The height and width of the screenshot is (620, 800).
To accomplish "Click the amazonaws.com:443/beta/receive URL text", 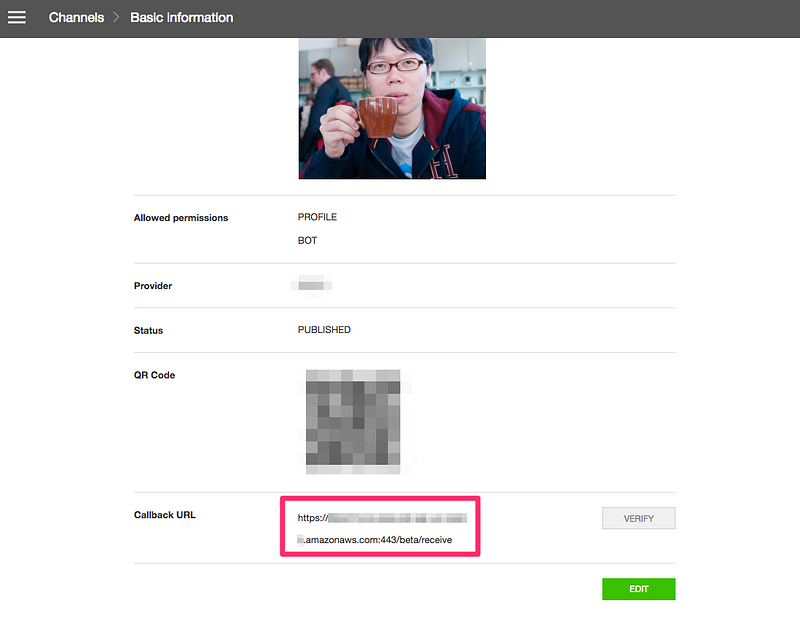I will 380,540.
